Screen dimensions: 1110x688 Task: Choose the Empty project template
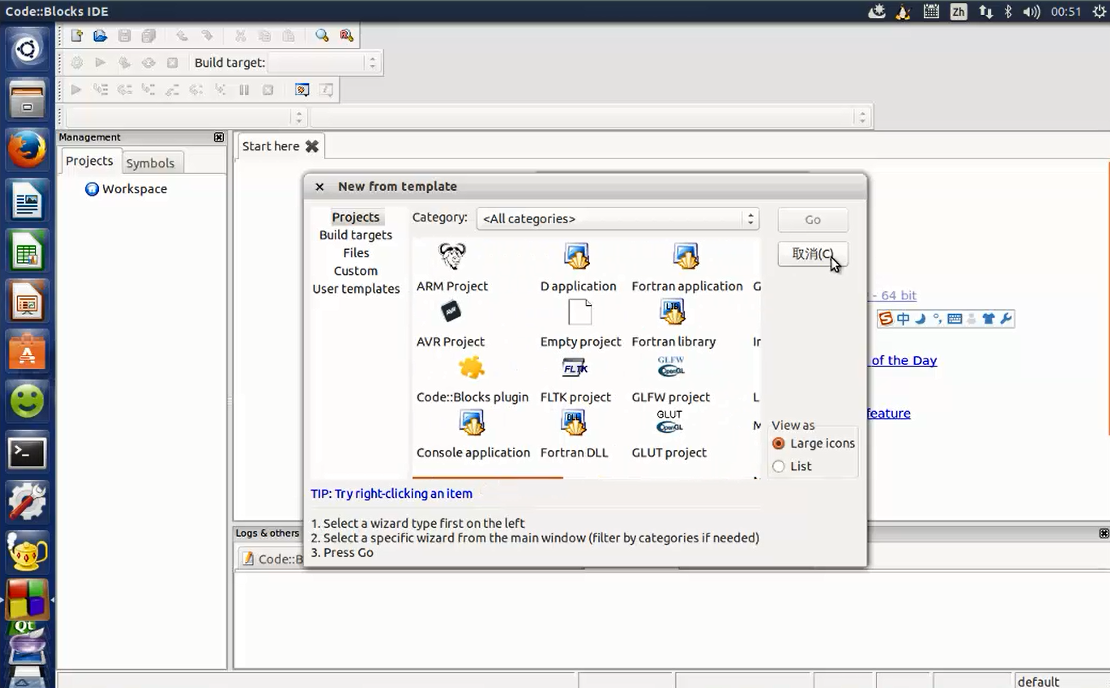(580, 323)
